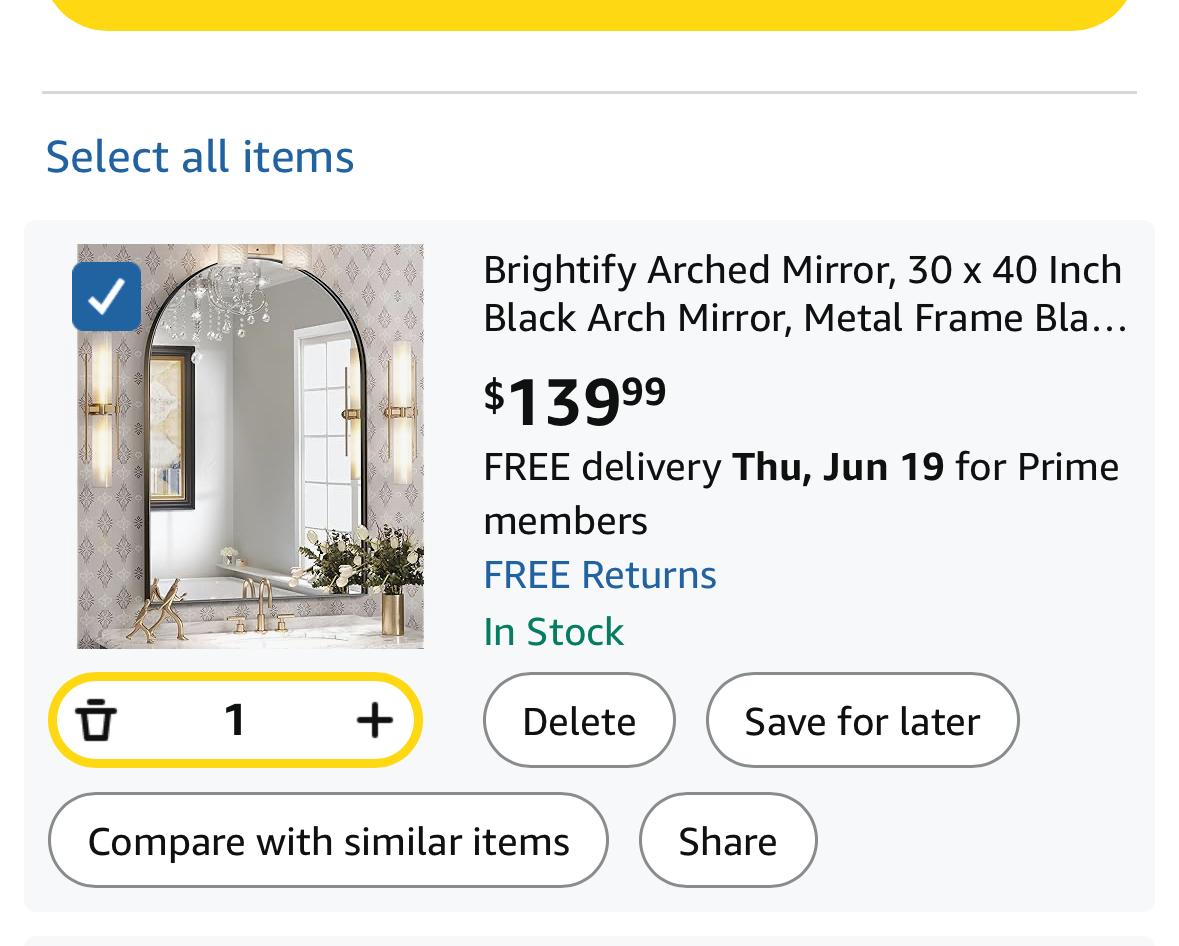Select the quantity value 1
This screenshot has height=946, width=1179.
click(235, 720)
